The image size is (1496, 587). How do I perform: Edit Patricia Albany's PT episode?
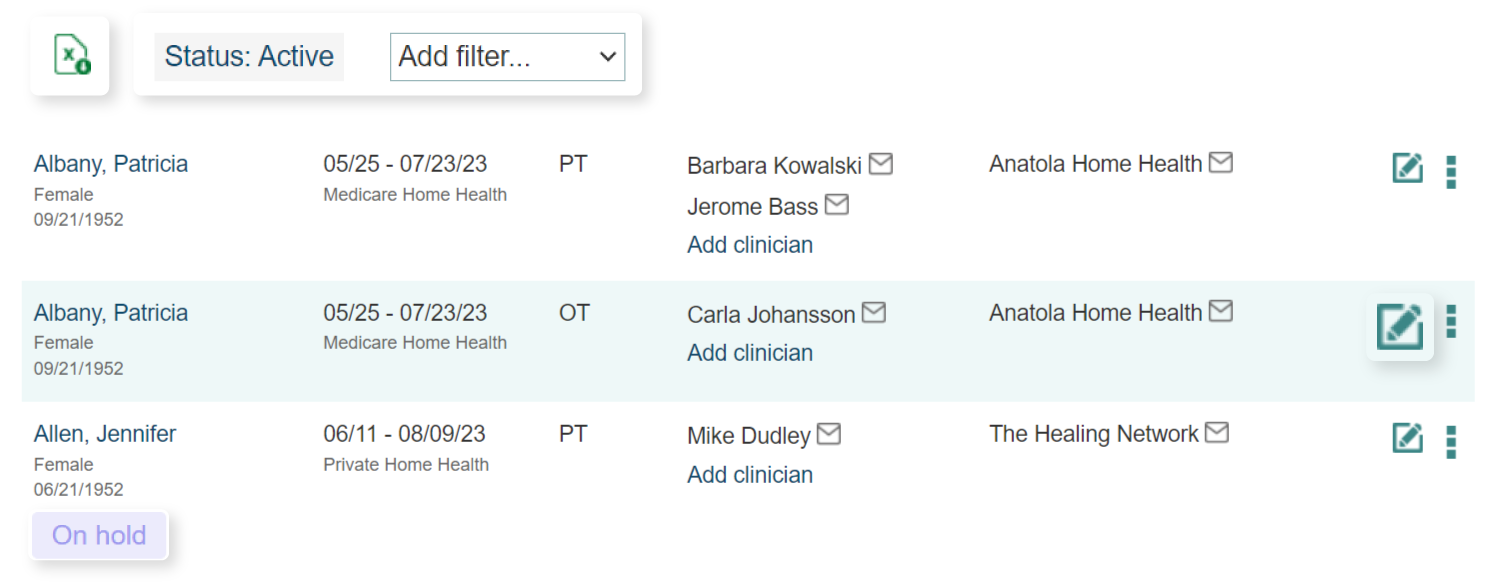point(1407,168)
